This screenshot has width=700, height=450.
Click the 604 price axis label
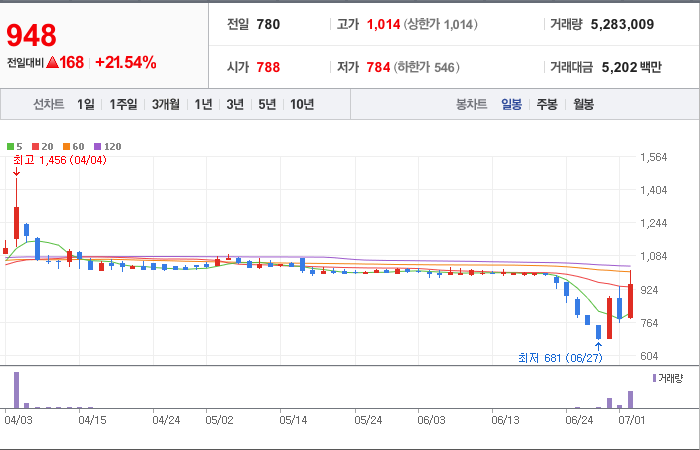coord(650,356)
